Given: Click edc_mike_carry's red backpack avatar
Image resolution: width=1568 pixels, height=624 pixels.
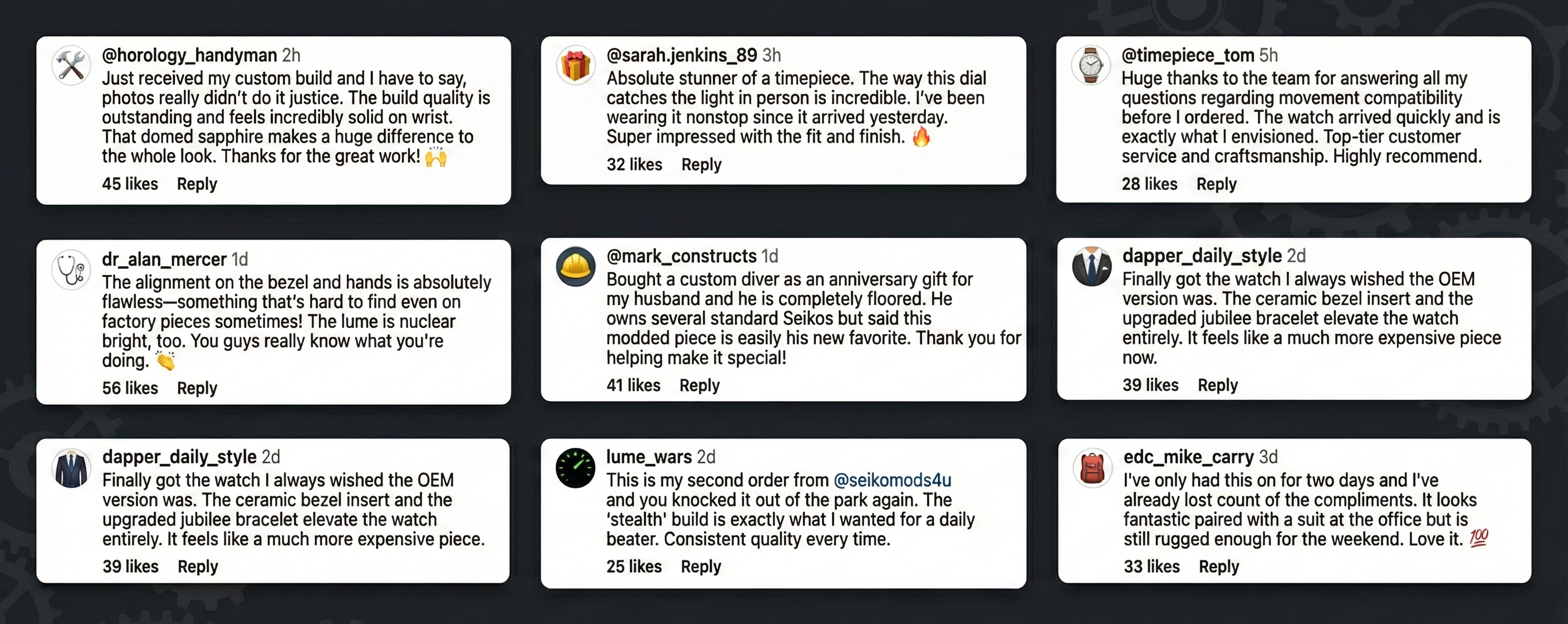Looking at the screenshot, I should pyautogui.click(x=1092, y=468).
